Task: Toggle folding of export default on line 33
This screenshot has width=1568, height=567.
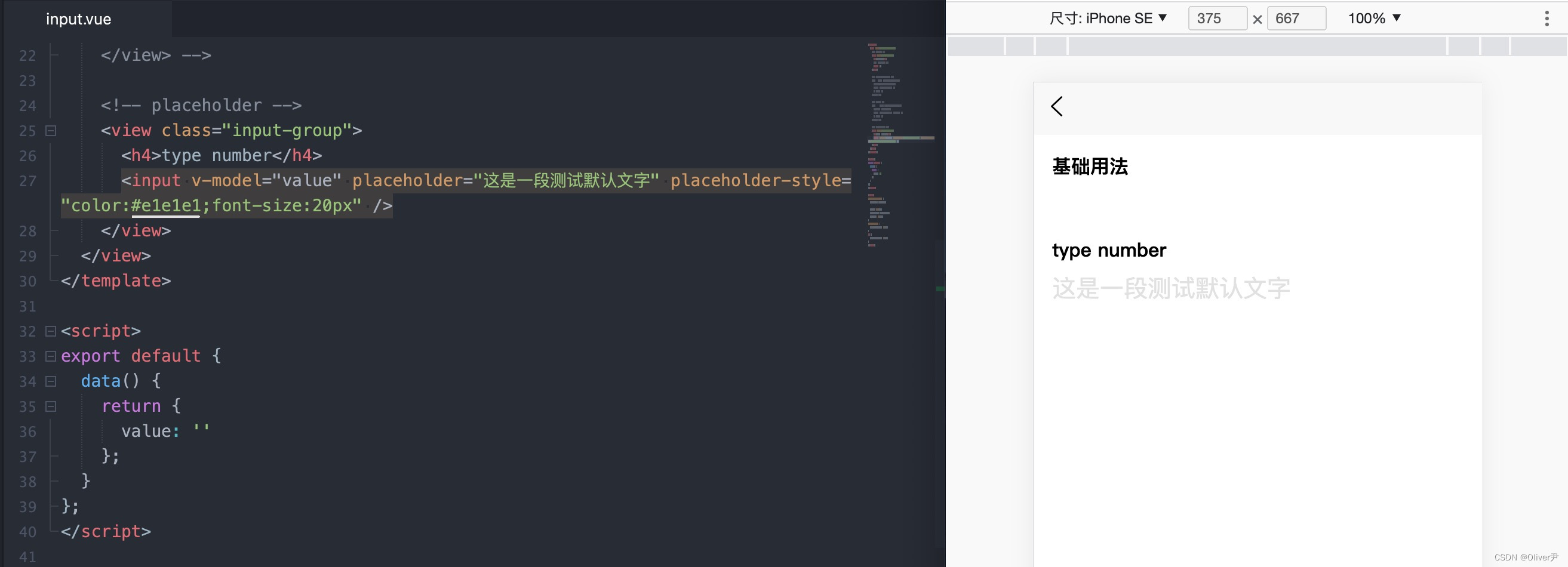Action: [51, 356]
